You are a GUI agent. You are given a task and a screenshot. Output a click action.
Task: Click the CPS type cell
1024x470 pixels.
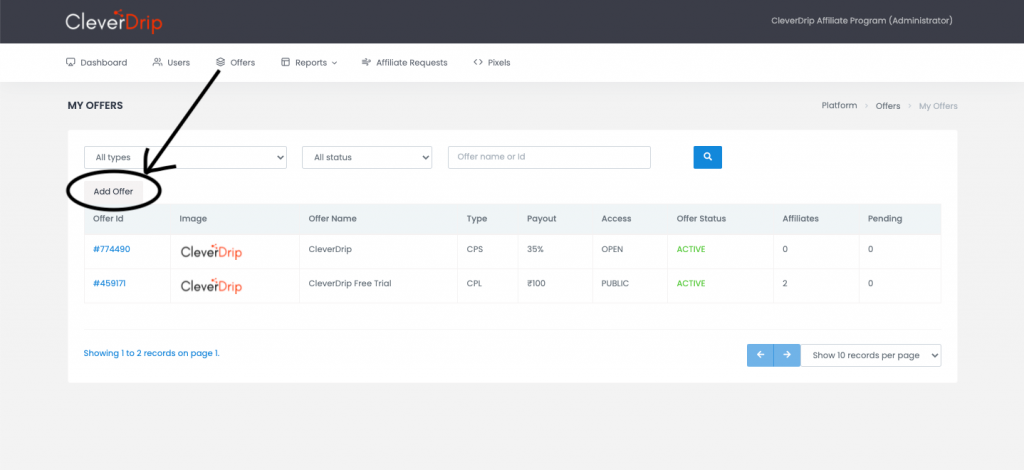pyautogui.click(x=475, y=249)
